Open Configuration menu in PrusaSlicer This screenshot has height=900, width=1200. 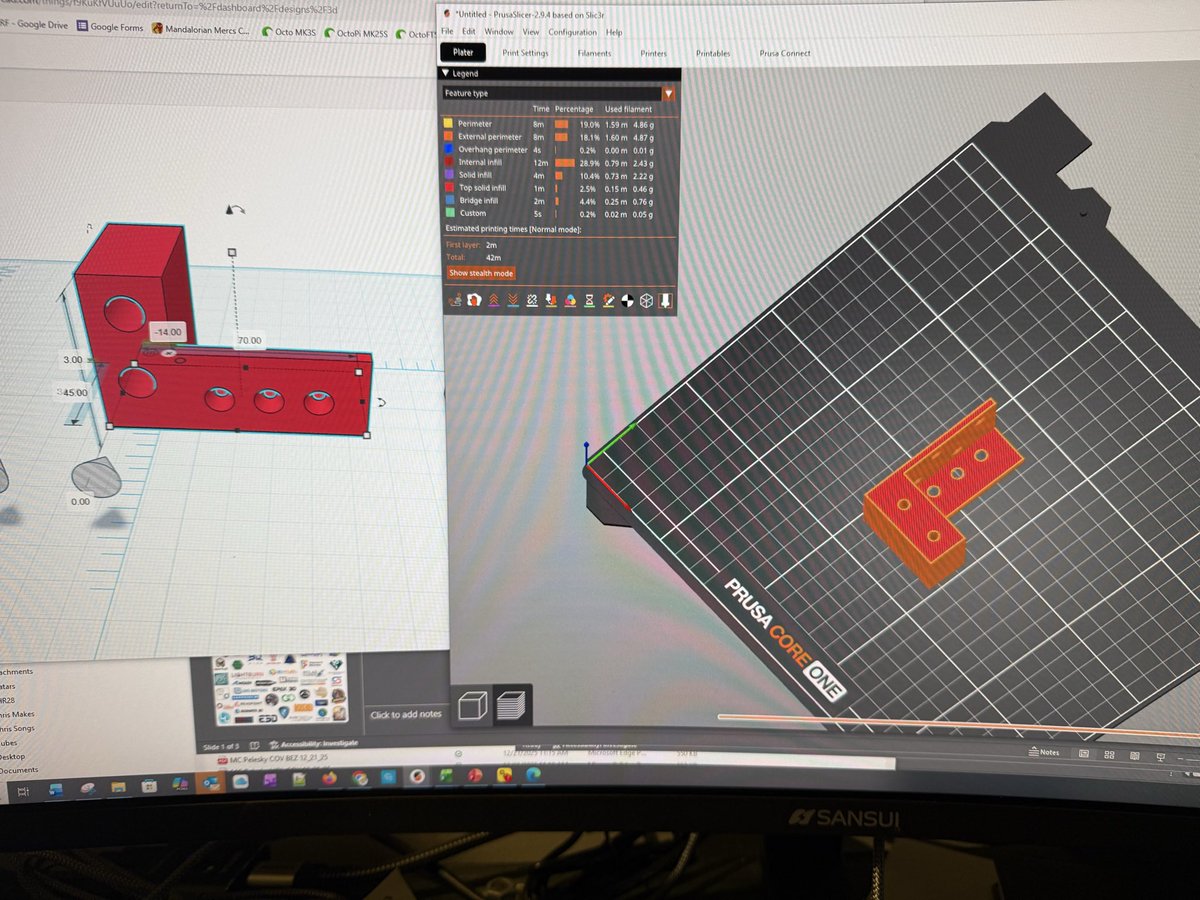coord(572,32)
